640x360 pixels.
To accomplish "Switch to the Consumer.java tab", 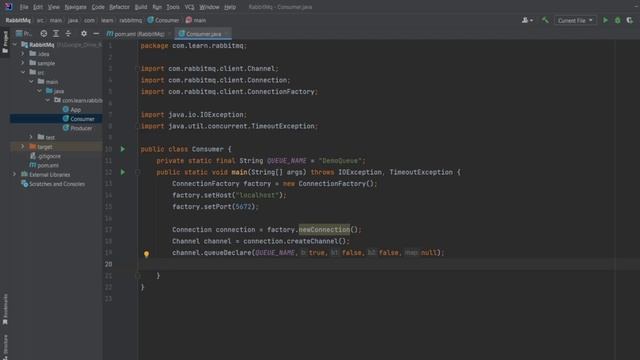I will point(203,34).
